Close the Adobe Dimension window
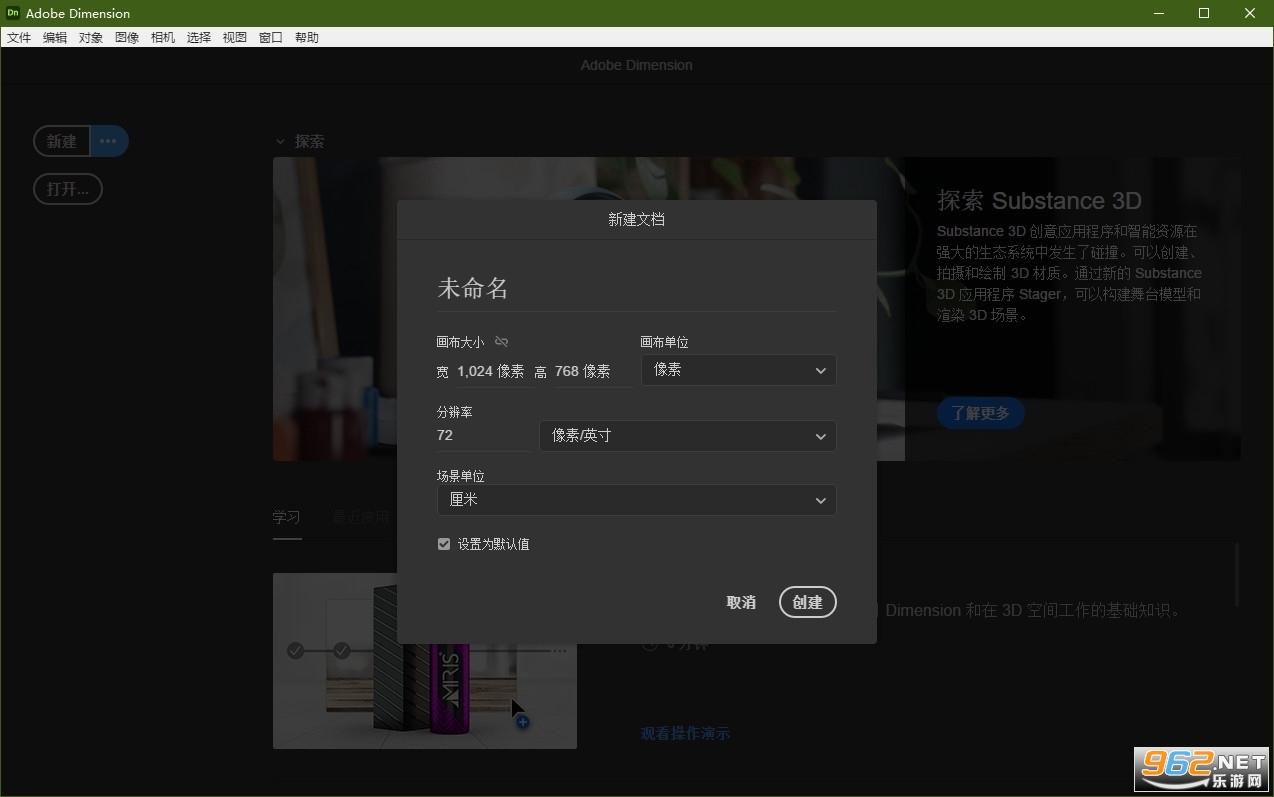This screenshot has width=1274, height=797. pyautogui.click(x=1250, y=13)
